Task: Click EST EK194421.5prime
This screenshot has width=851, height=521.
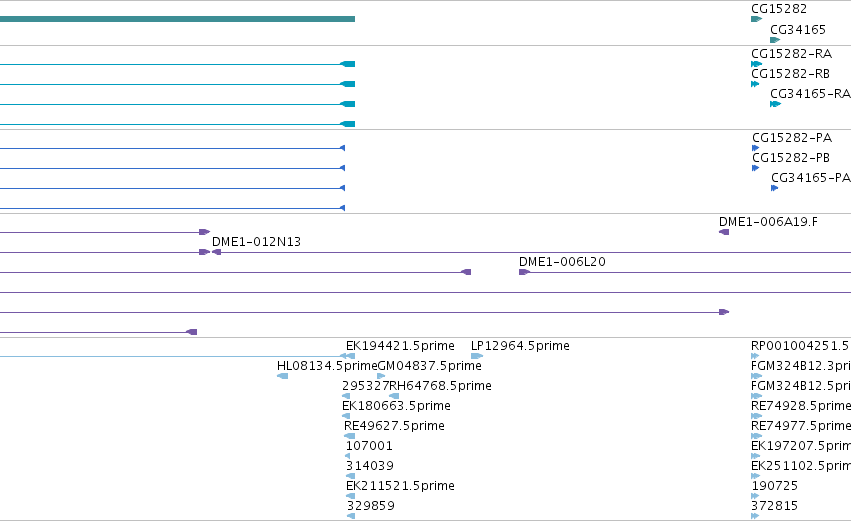Action: [400, 346]
